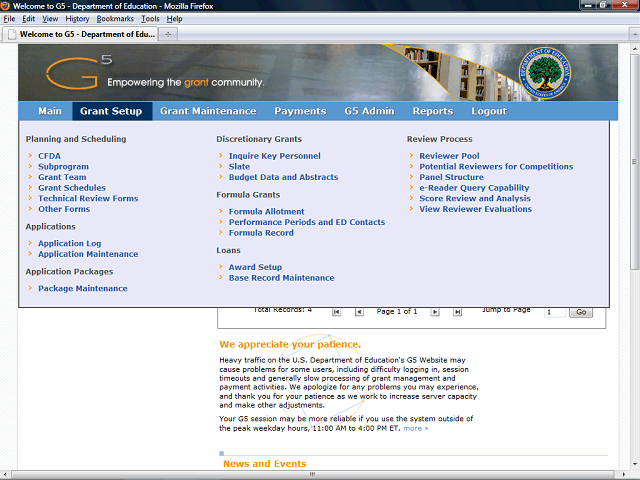
Task: Click the Go button
Action: [581, 312]
